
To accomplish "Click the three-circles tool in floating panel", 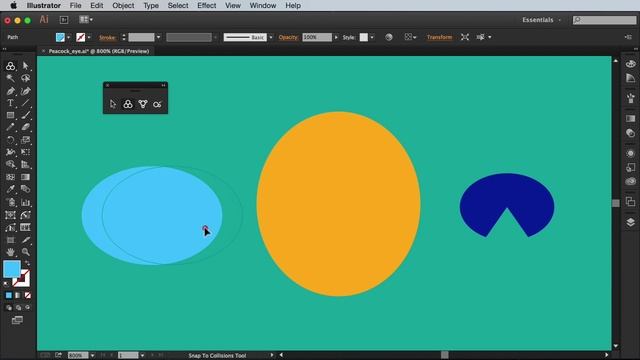I will pyautogui.click(x=128, y=104).
